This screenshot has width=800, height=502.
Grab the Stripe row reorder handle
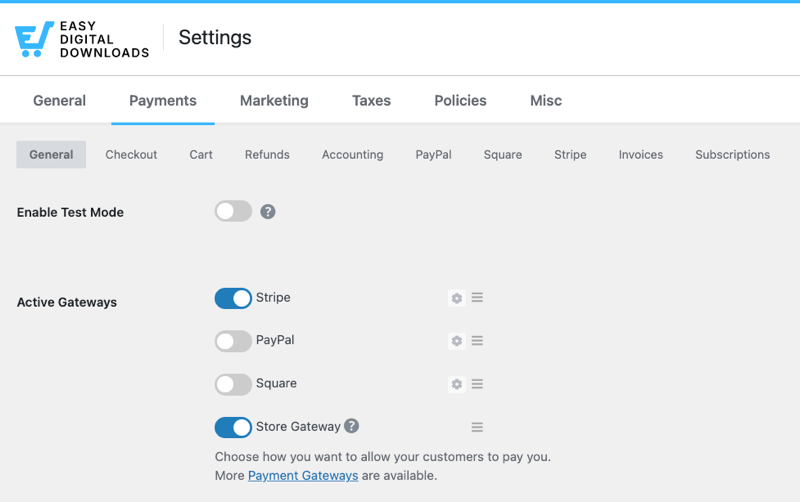coord(477,297)
